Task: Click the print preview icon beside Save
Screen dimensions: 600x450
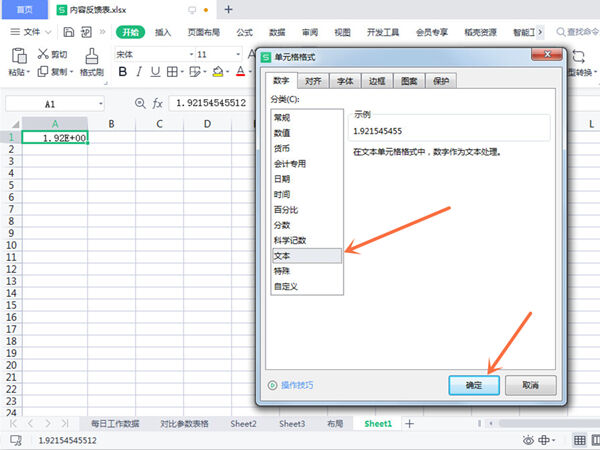Action: pos(86,32)
